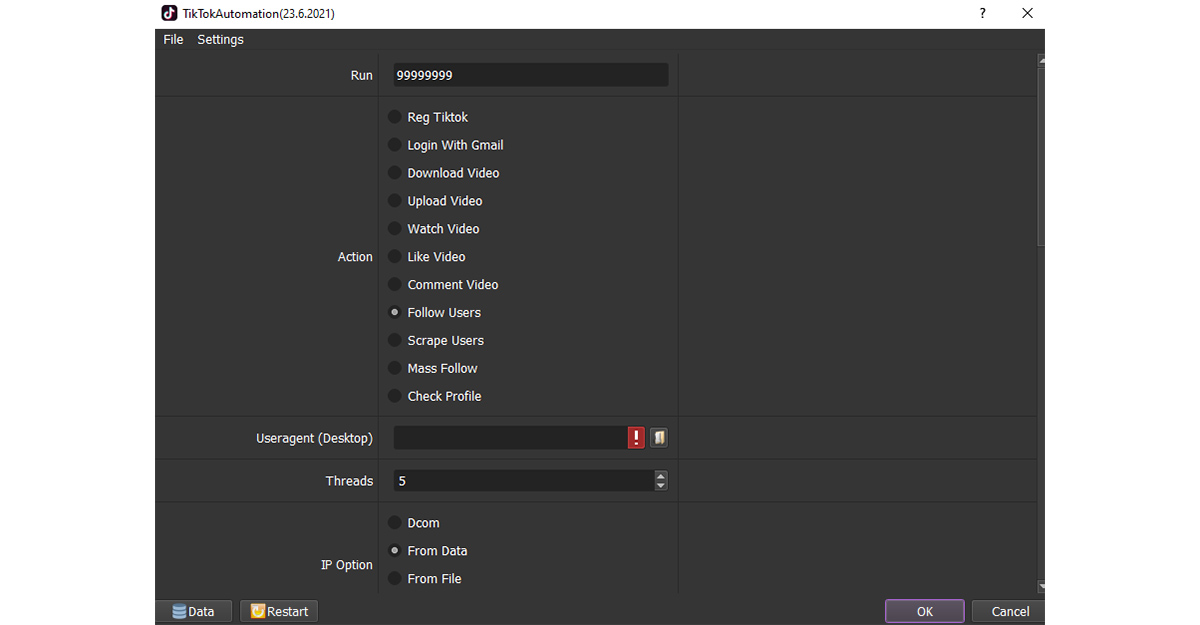
Task: Click the question mark help button
Action: click(982, 13)
